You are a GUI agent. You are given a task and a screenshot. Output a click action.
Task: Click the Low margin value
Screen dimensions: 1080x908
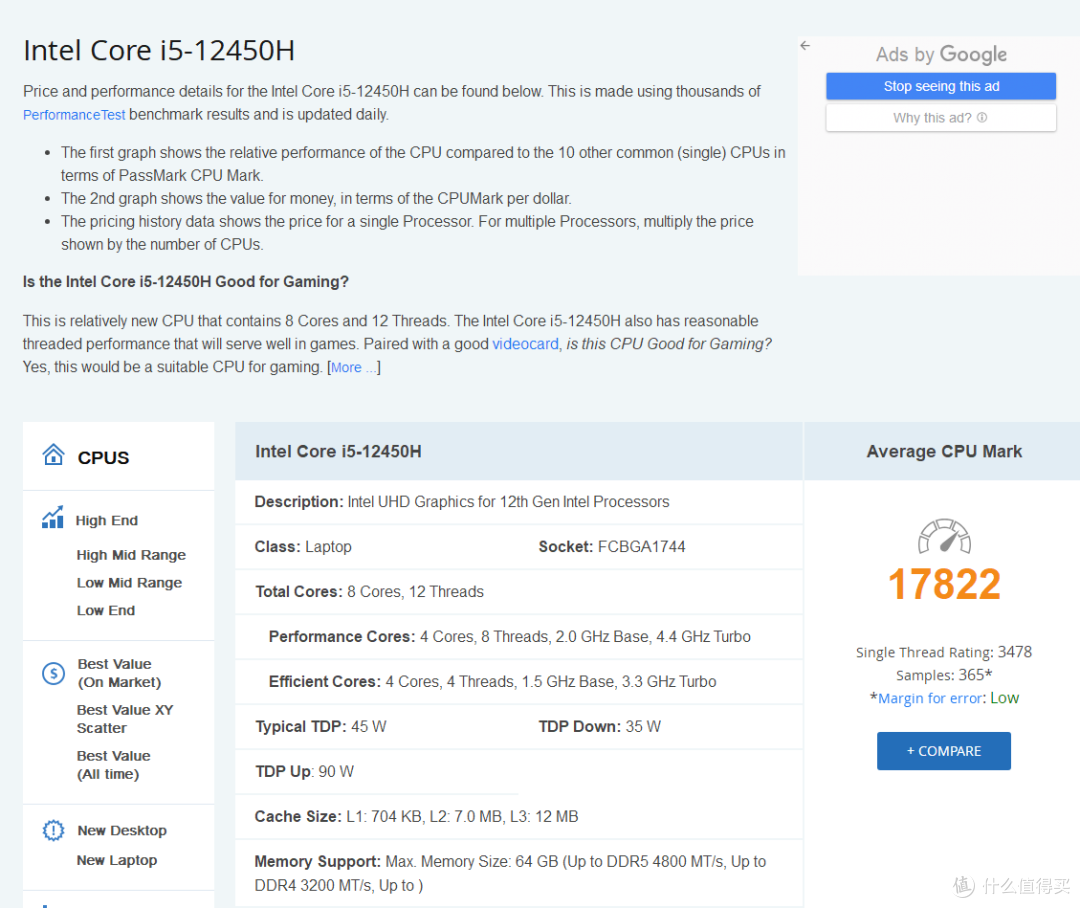click(1004, 699)
